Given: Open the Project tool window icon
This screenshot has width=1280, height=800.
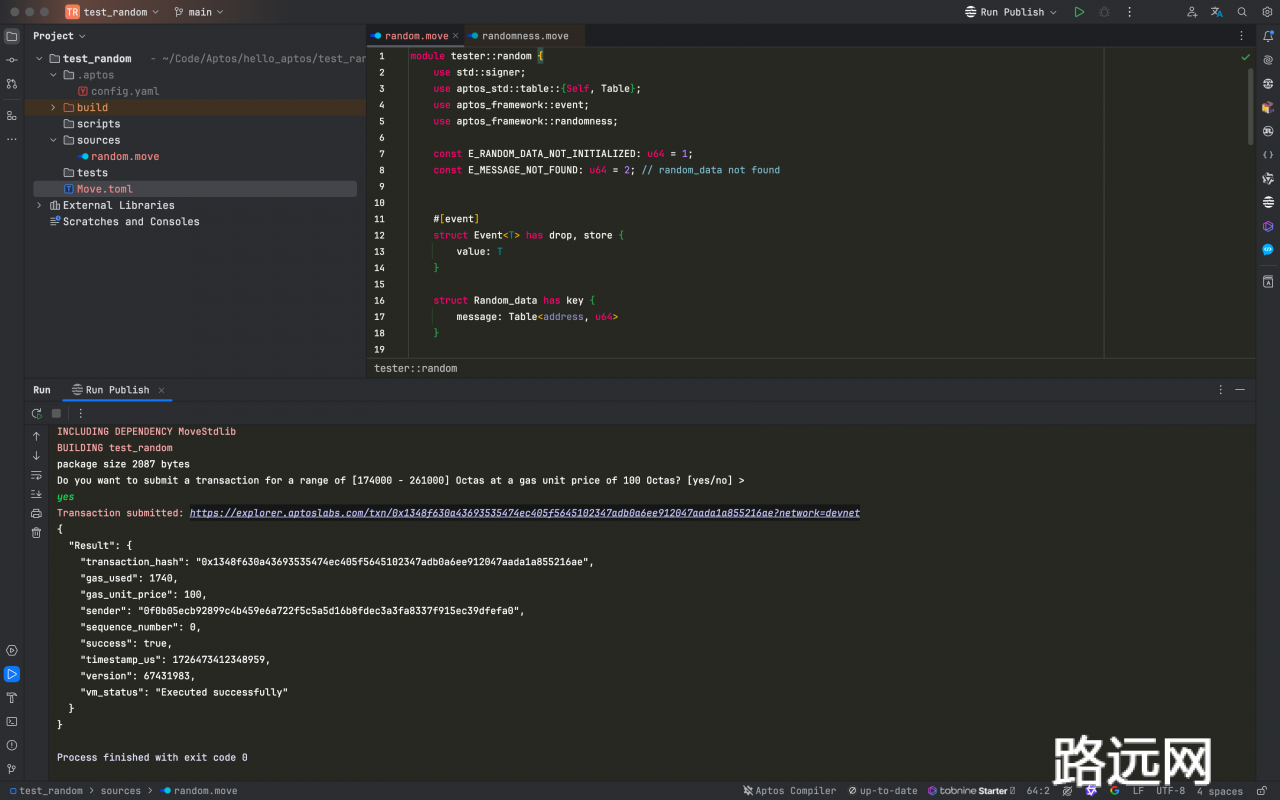Looking at the screenshot, I should point(12,36).
